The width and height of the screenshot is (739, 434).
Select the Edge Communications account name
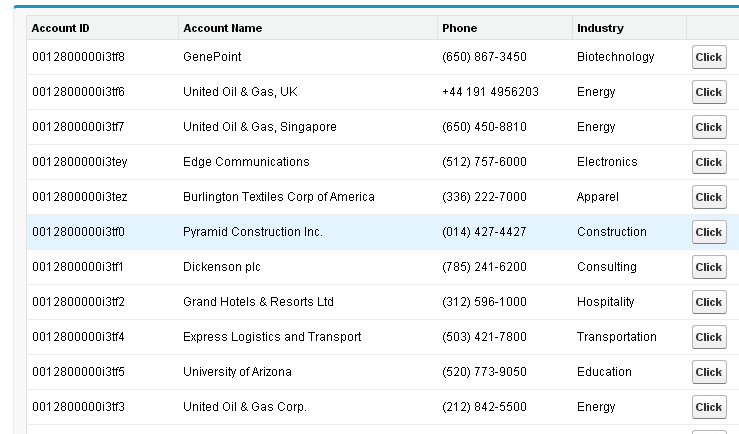[x=246, y=162]
